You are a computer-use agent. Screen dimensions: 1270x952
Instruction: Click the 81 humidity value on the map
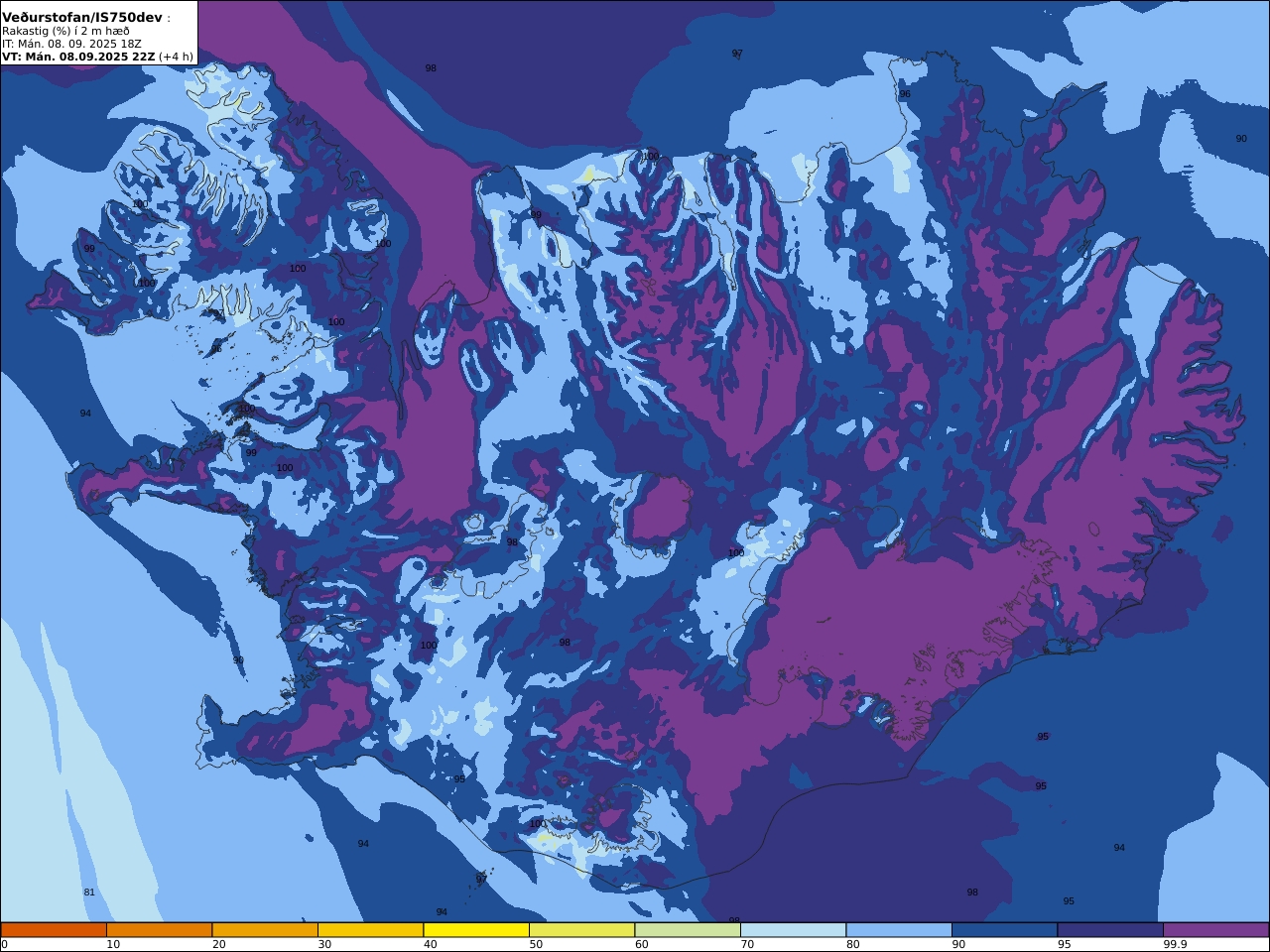pyautogui.click(x=89, y=892)
